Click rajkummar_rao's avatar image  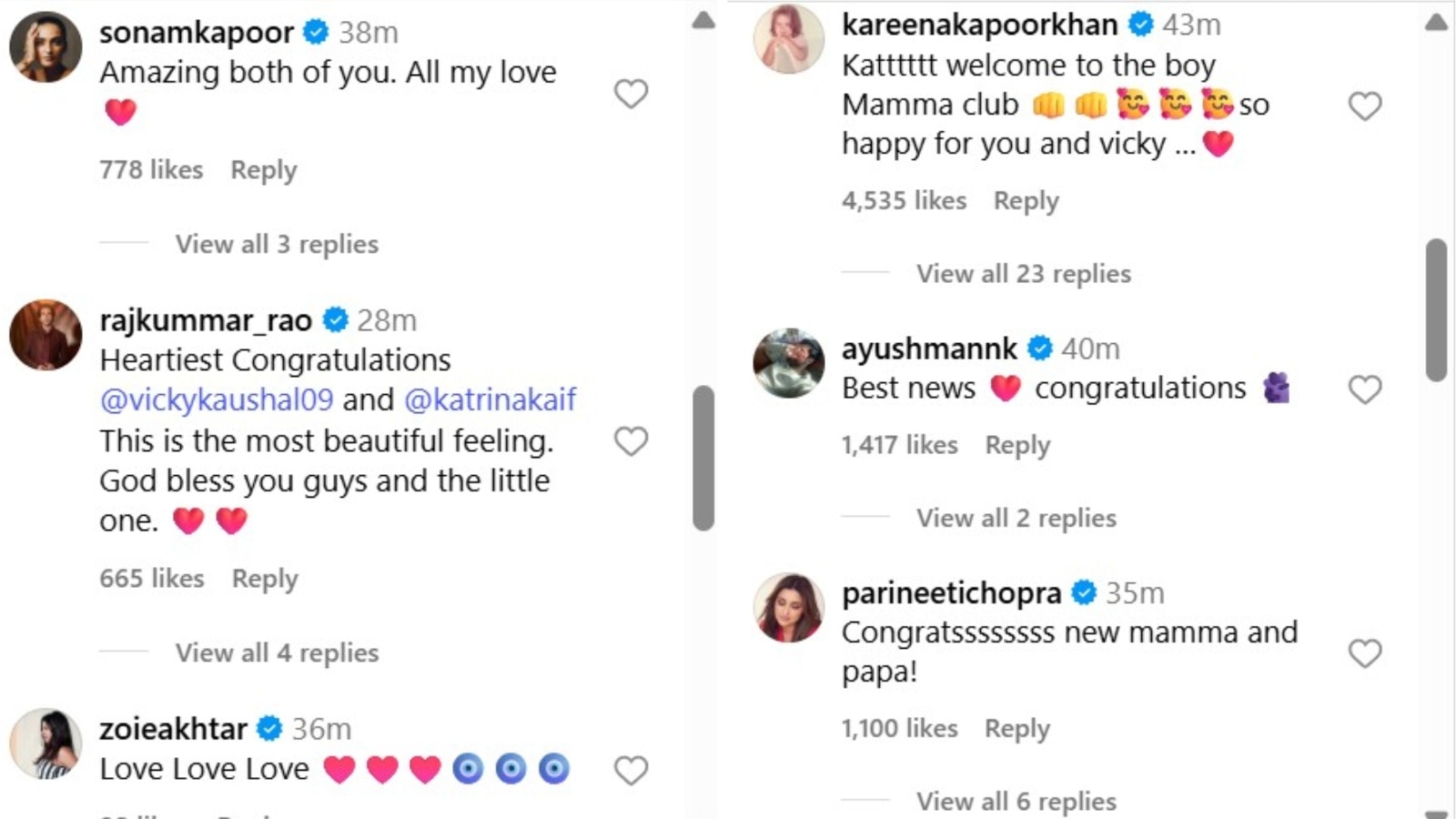coord(45,335)
